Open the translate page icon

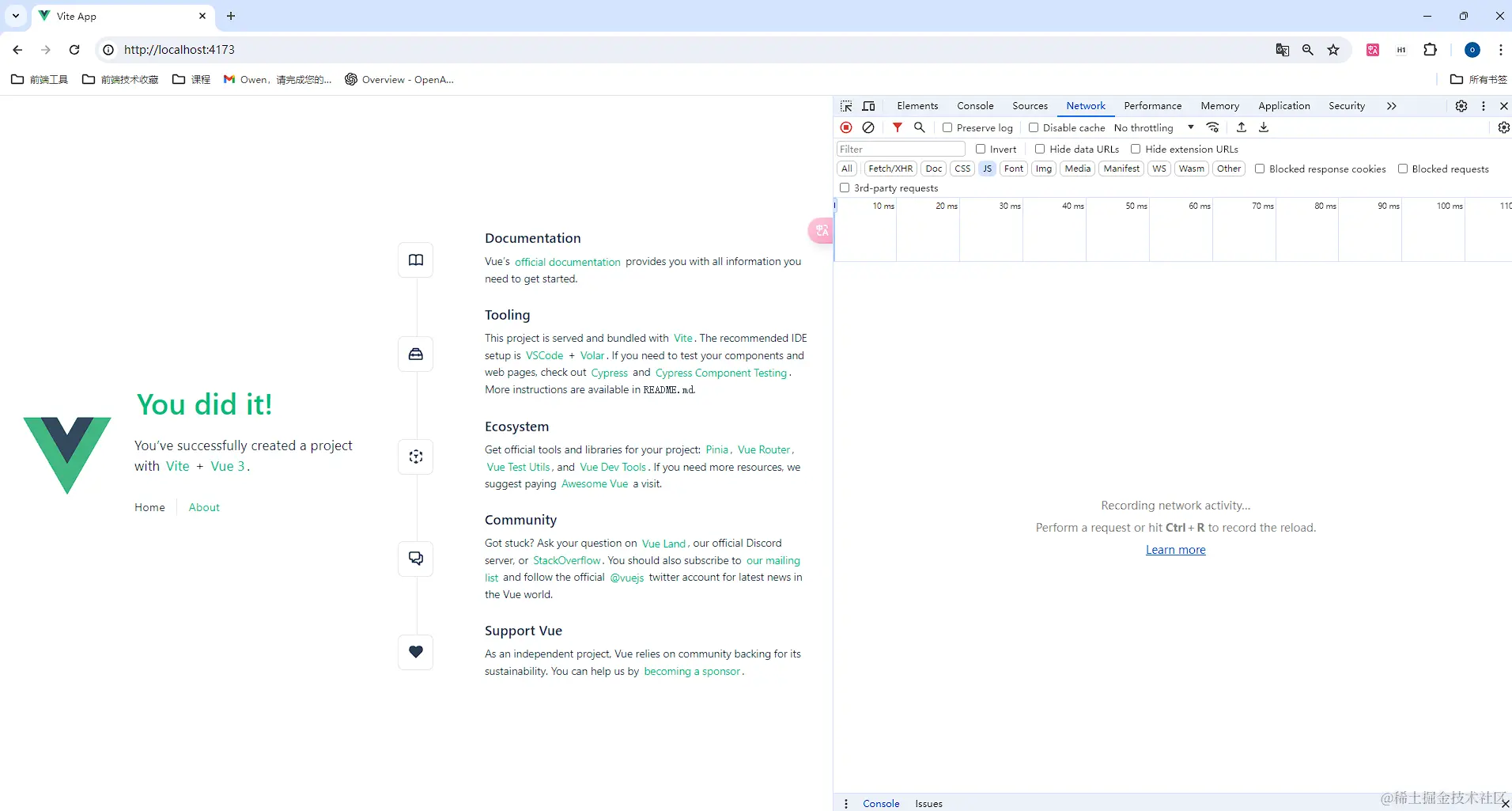click(x=1283, y=50)
